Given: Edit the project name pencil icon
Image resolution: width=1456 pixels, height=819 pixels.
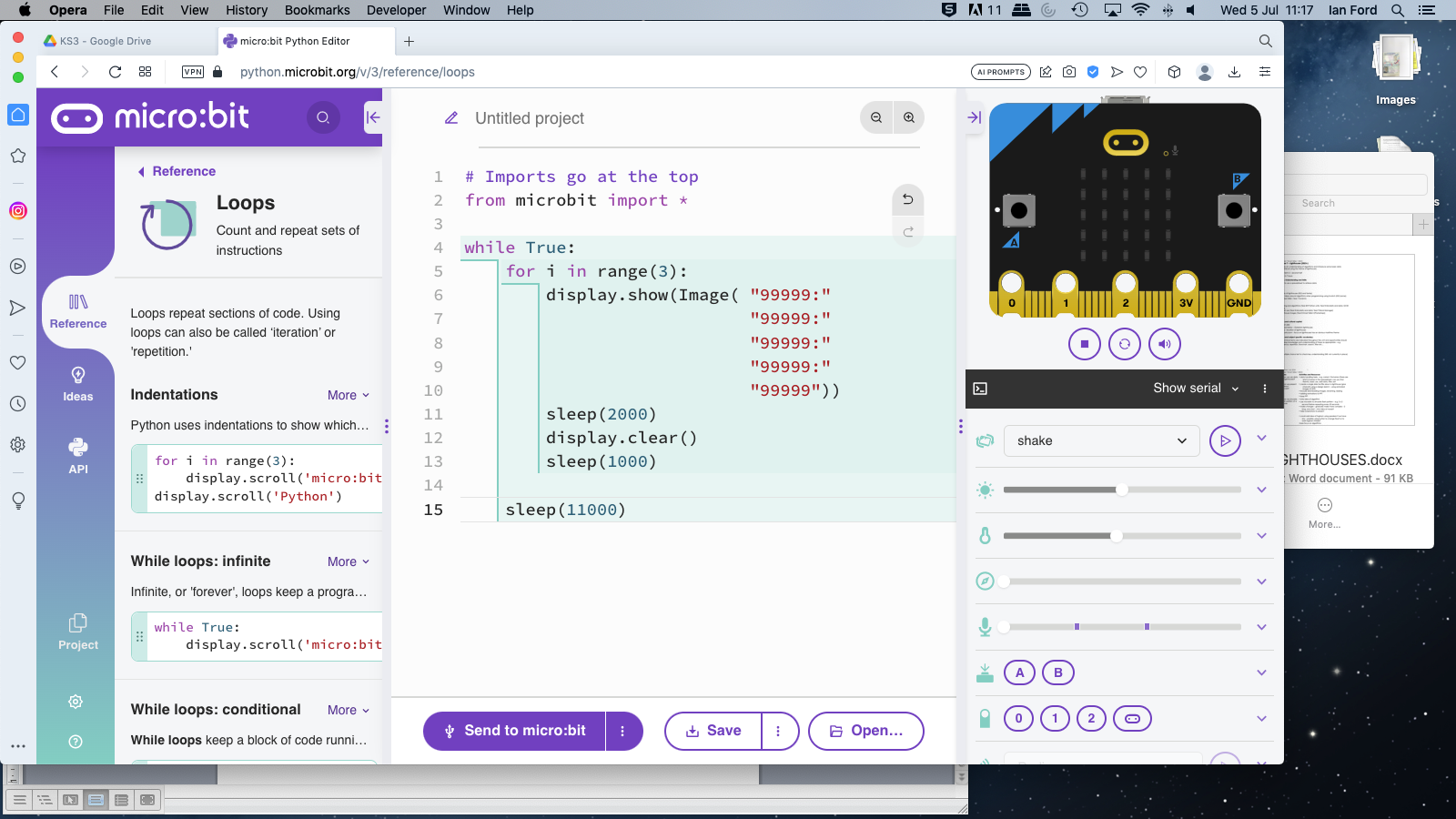Looking at the screenshot, I should pos(451,118).
